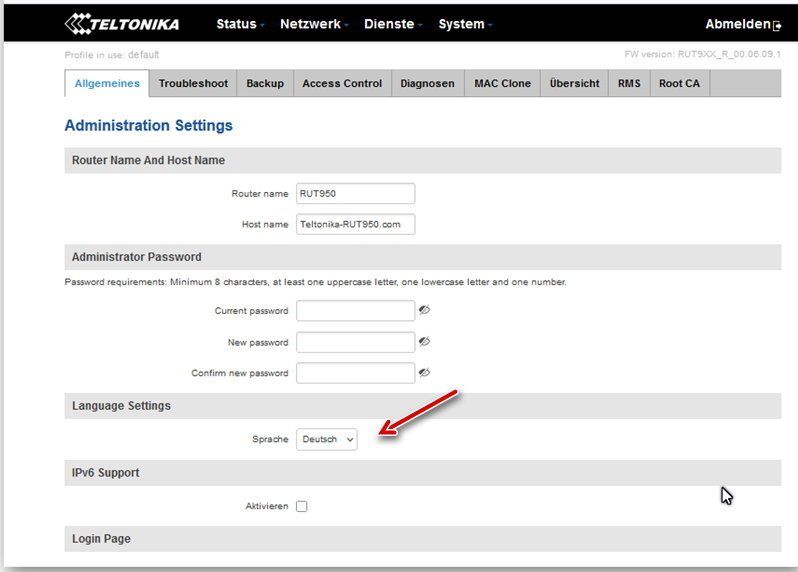Open the Root CA tab
798x572 pixels.
679,84
